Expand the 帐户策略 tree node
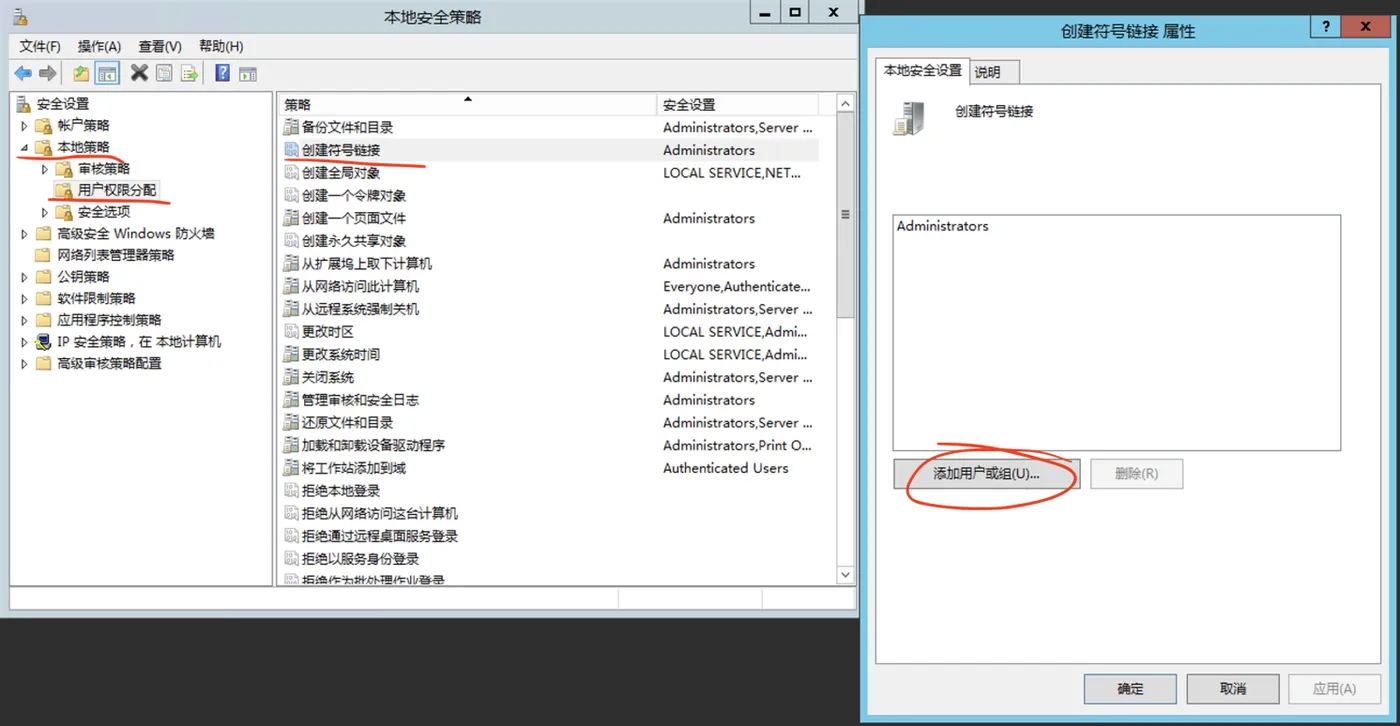This screenshot has height=726, width=1400. click(x=25, y=126)
